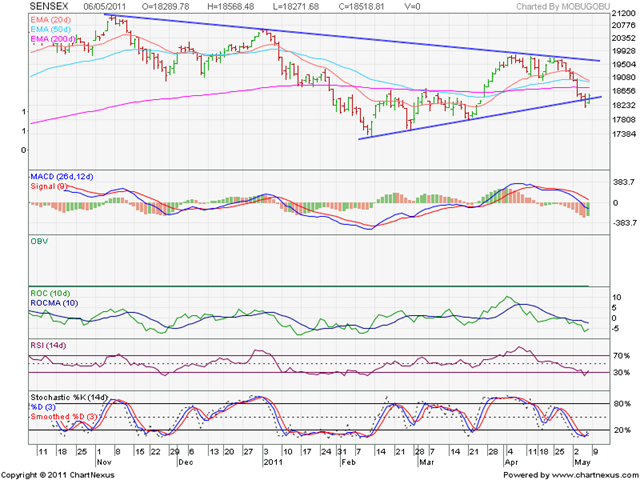The width and height of the screenshot is (640, 480).
Task: Select the date 06/05/2011 in the header
Action: point(105,7)
